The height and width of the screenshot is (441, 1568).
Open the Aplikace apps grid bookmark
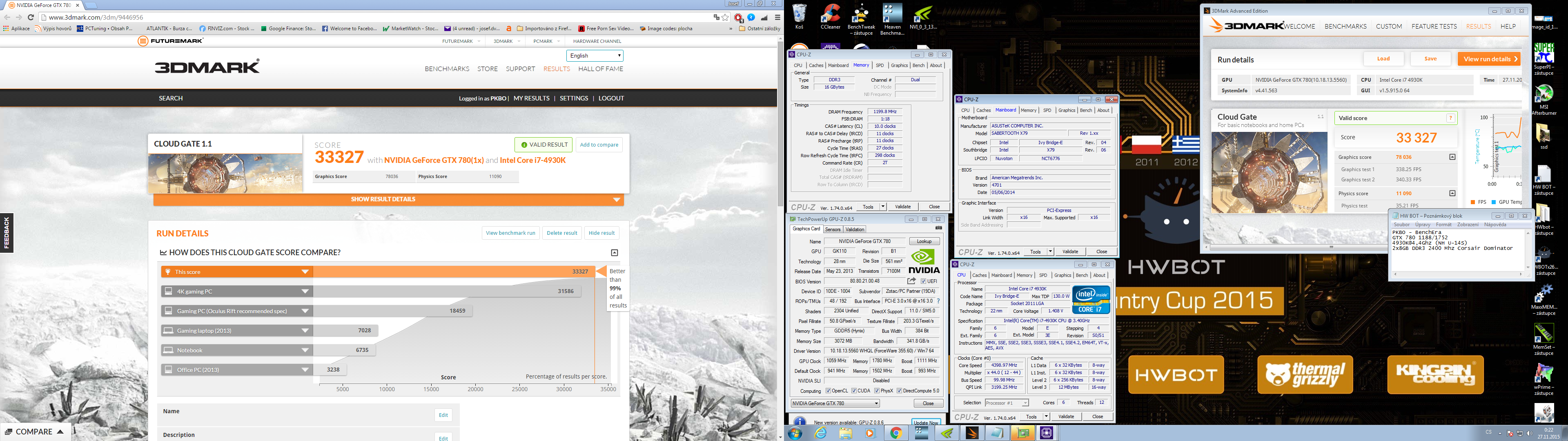click(x=16, y=29)
